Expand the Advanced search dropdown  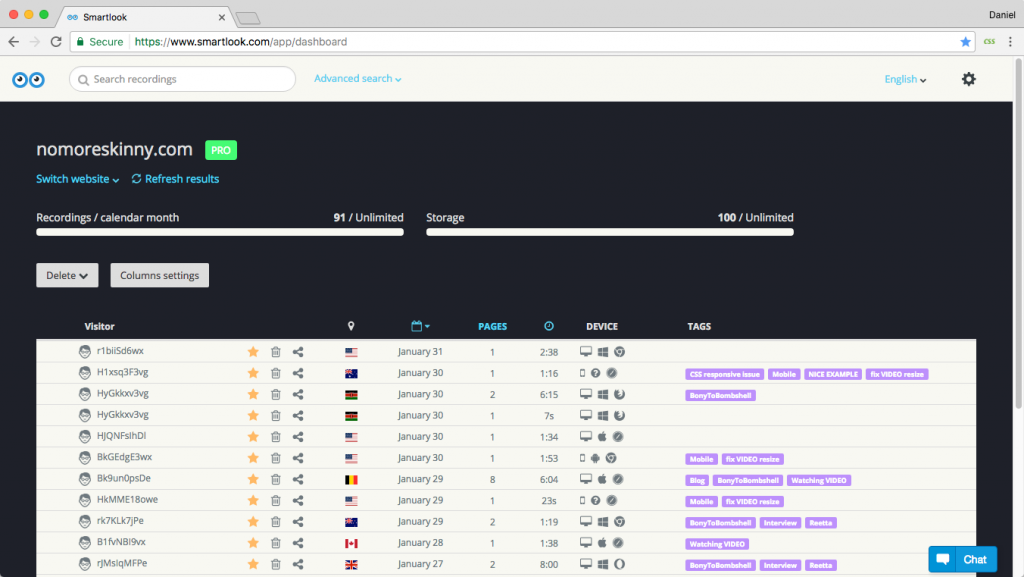click(x=357, y=78)
